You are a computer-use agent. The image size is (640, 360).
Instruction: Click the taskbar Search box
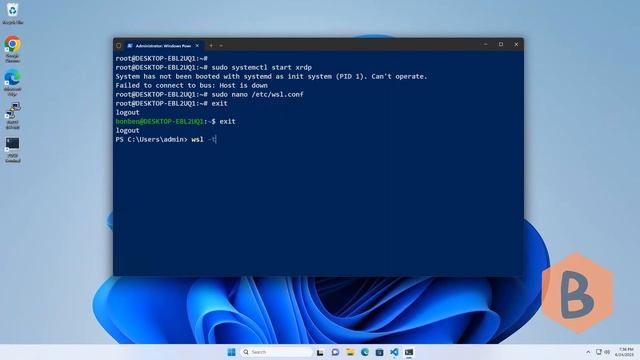[x=276, y=352]
